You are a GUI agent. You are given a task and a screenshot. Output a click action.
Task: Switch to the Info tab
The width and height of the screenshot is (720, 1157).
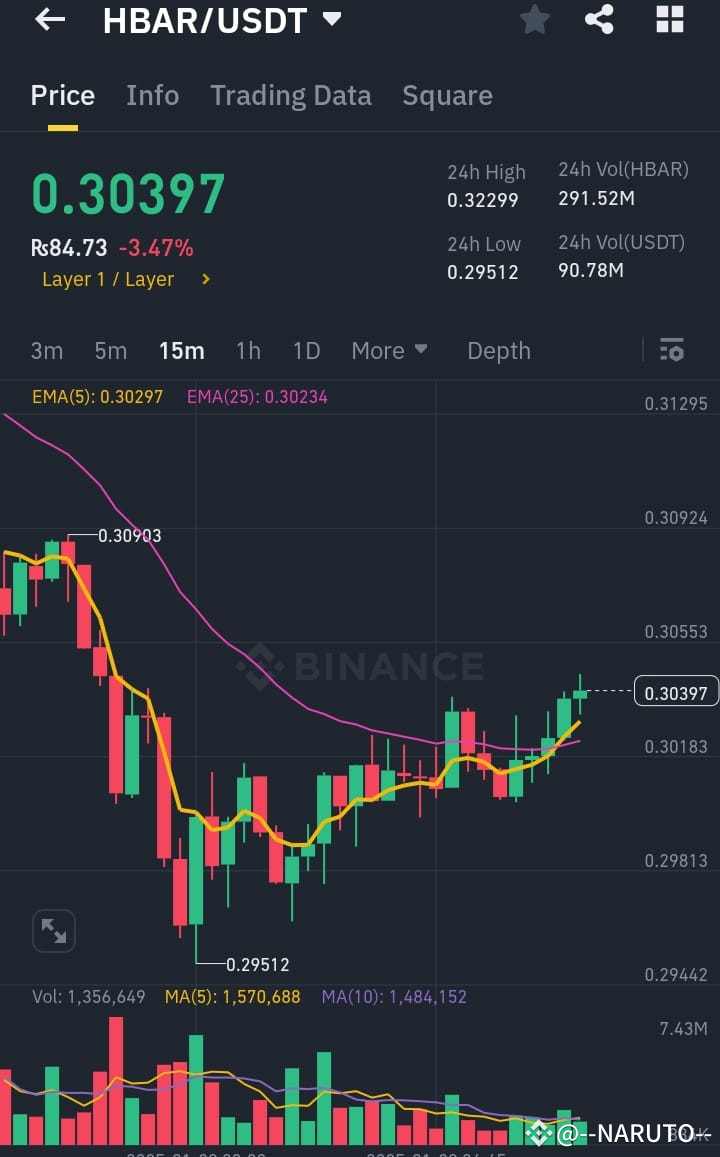click(152, 95)
